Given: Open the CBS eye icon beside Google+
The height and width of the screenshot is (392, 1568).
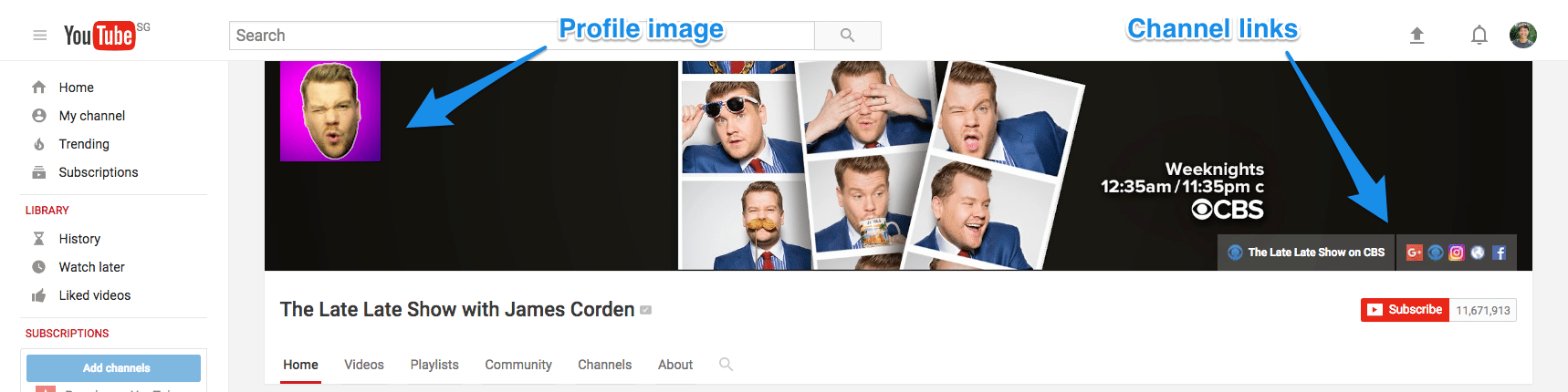Looking at the screenshot, I should coord(1436,253).
